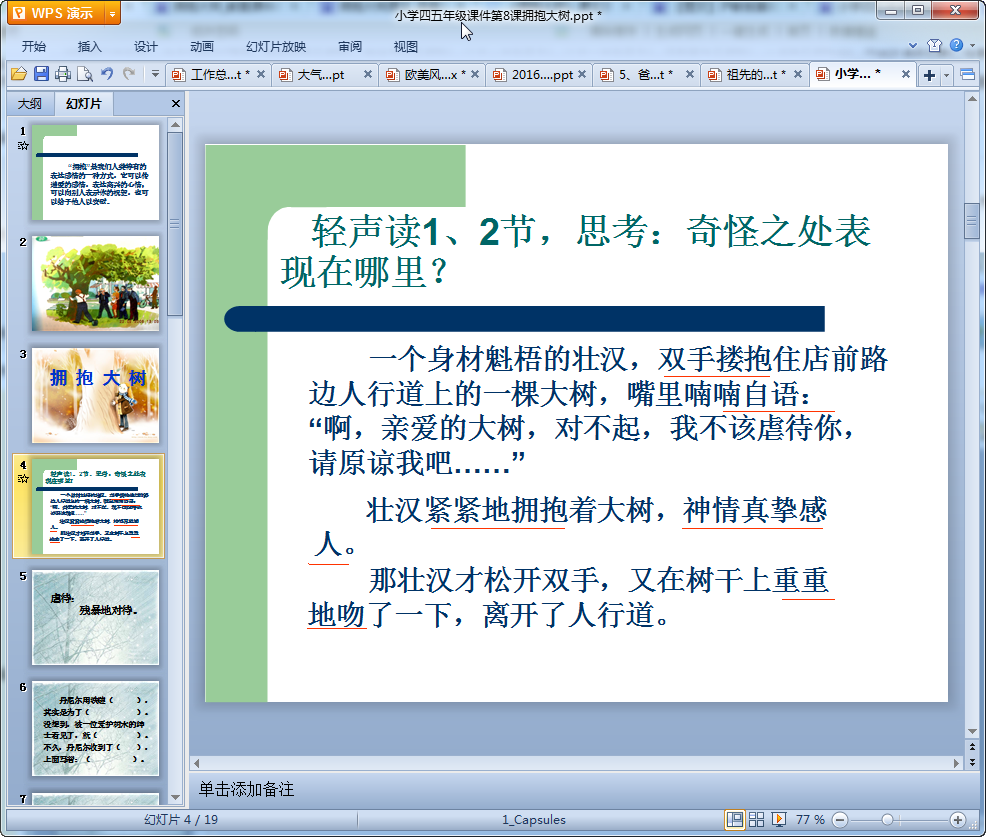Open the WPS 演示 application menu button
Viewport: 986px width, 837px height.
point(57,13)
